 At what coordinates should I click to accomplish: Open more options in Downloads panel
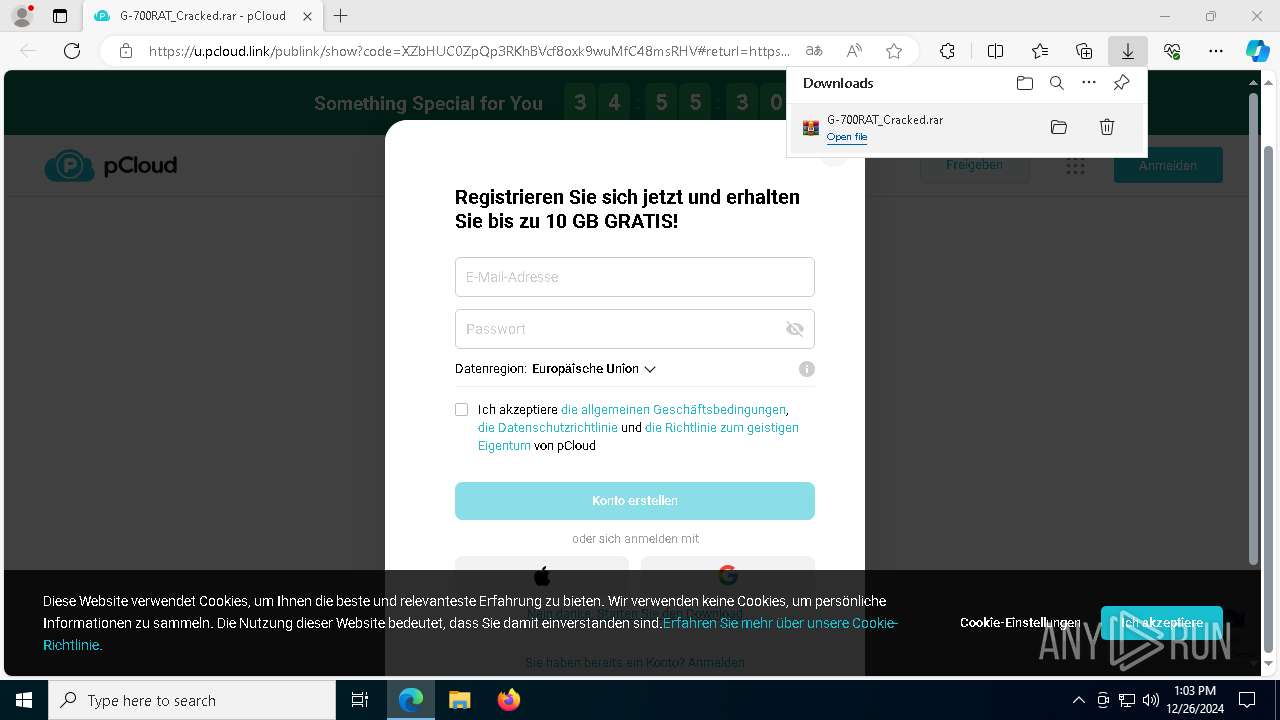click(x=1089, y=83)
